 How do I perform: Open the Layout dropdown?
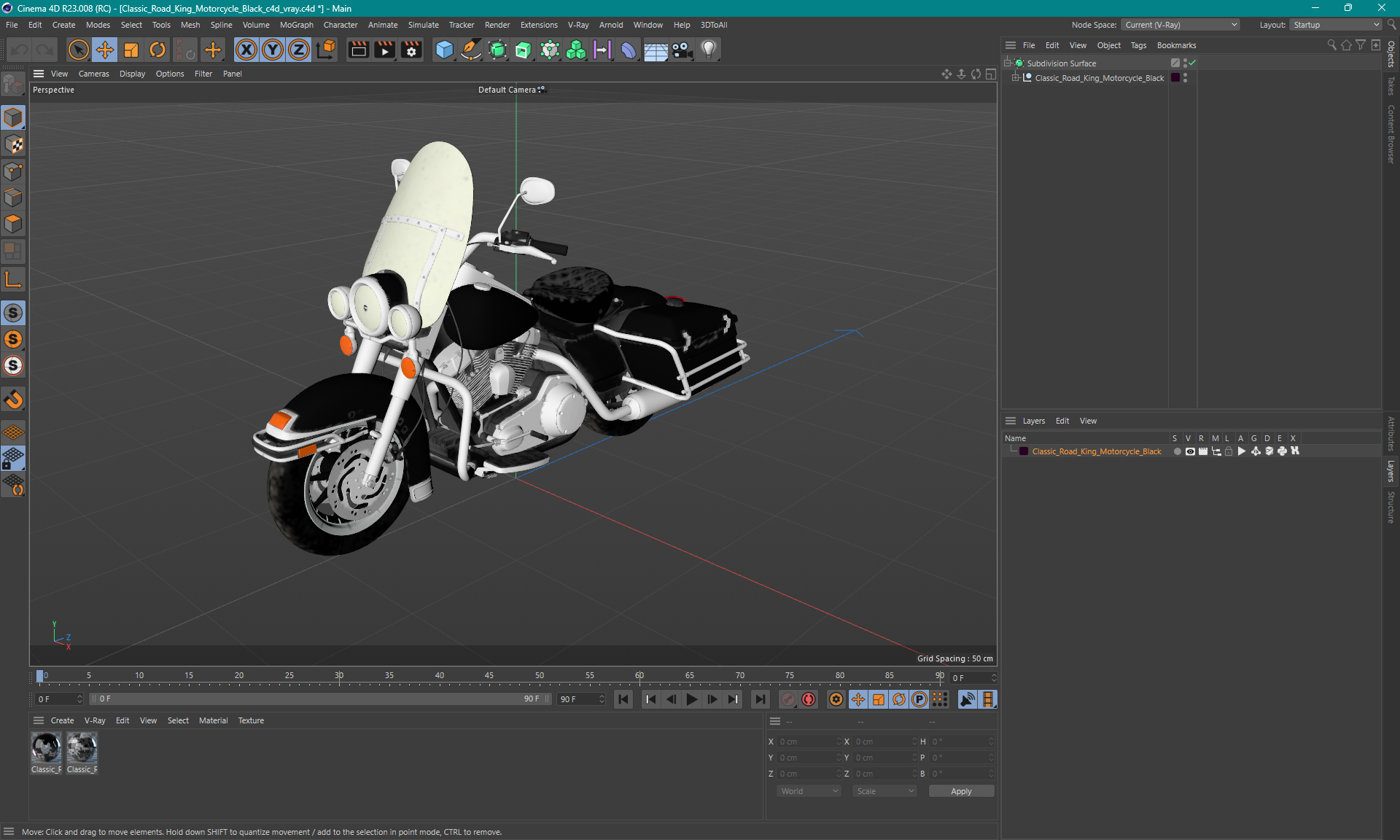point(1336,25)
